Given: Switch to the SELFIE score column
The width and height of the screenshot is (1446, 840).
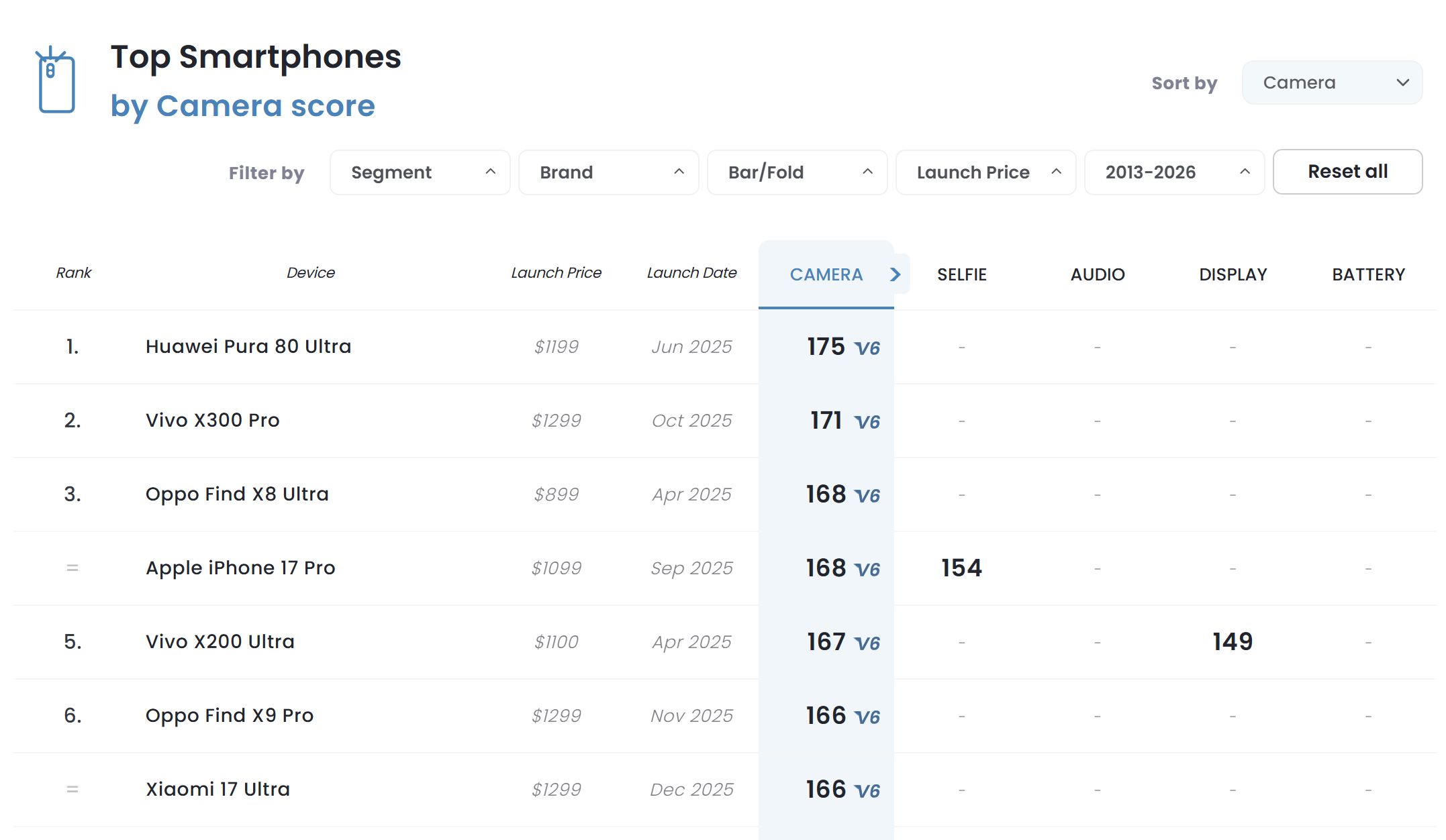Looking at the screenshot, I should tap(961, 274).
